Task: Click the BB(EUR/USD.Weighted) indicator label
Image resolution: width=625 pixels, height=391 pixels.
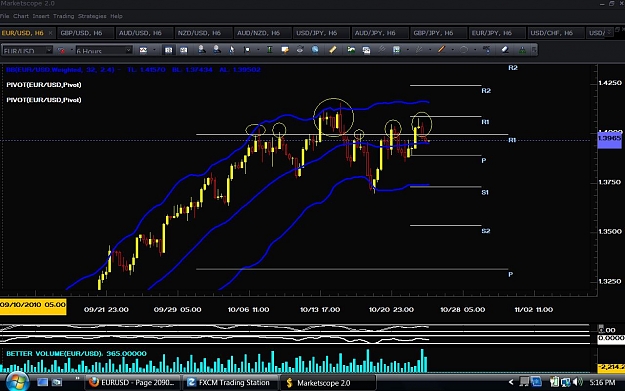Action: click(x=133, y=70)
